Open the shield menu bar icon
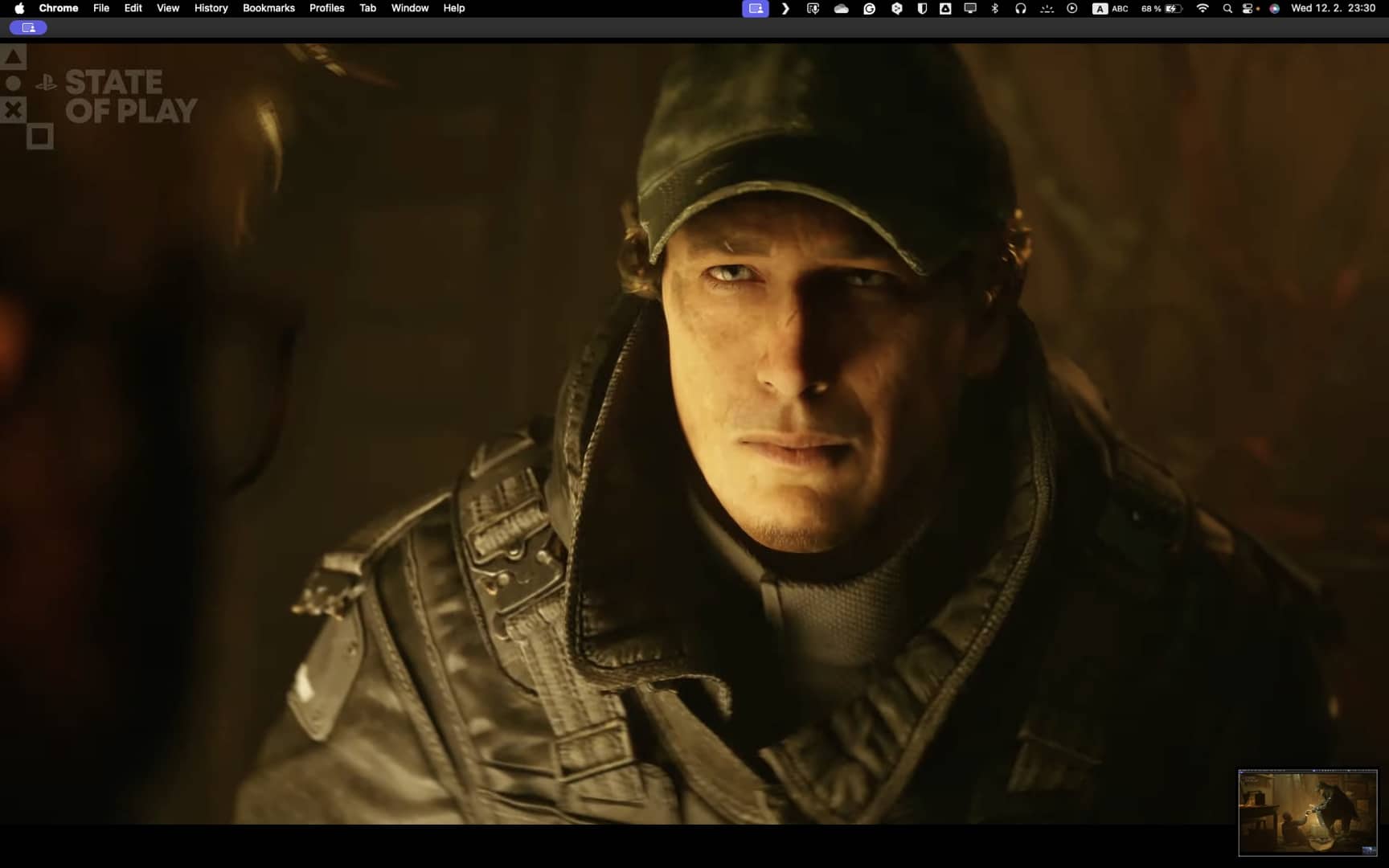The height and width of the screenshot is (868, 1389). [922, 8]
